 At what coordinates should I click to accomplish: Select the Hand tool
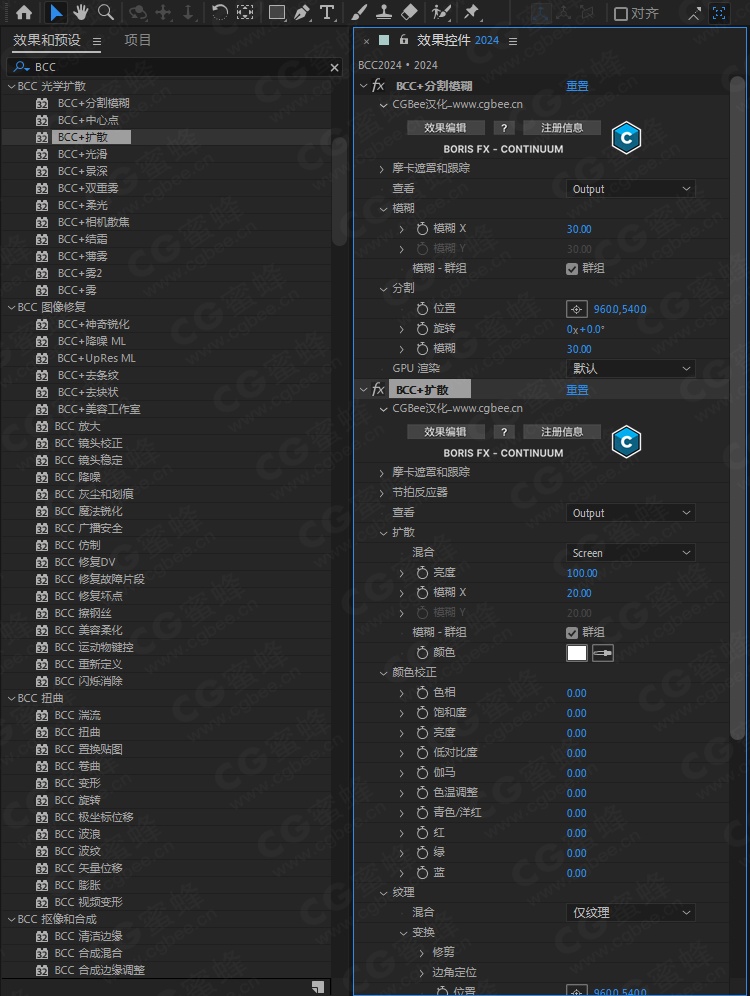coord(80,12)
